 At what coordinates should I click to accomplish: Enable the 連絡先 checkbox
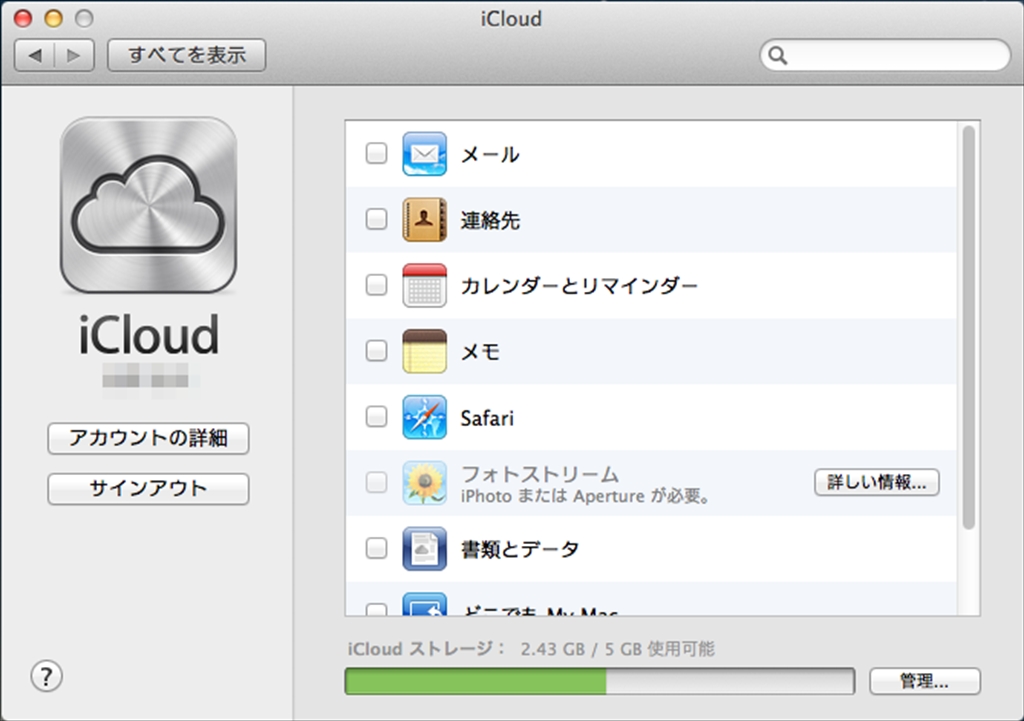376,219
